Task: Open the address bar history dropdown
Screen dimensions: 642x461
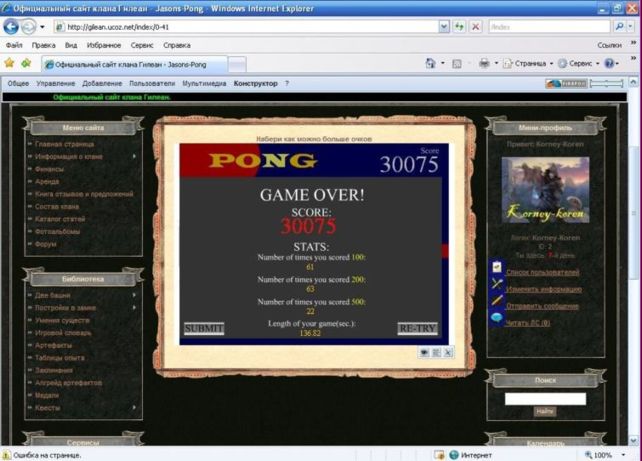Action: pos(444,27)
